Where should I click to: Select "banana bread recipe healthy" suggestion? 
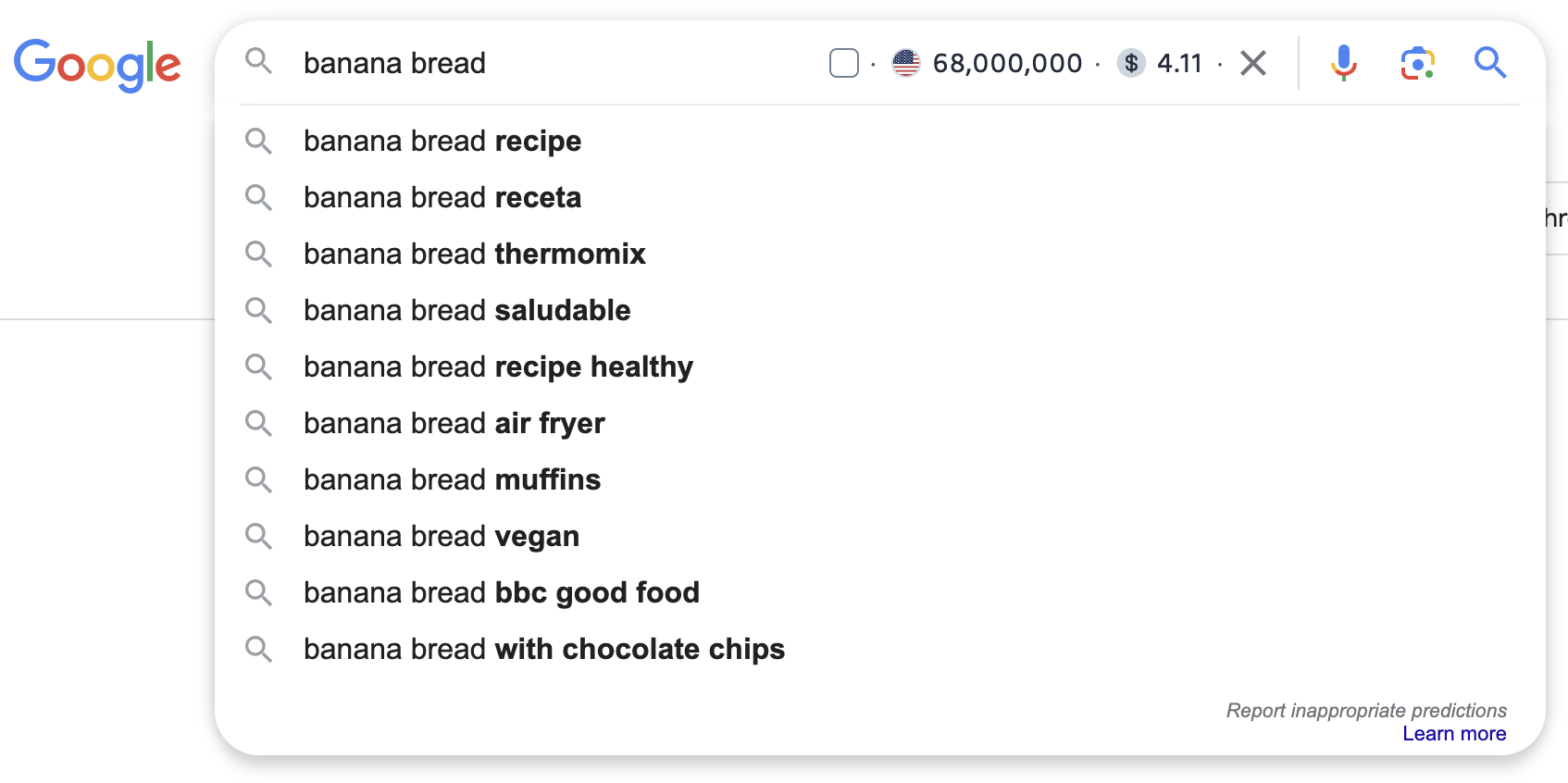(498, 367)
